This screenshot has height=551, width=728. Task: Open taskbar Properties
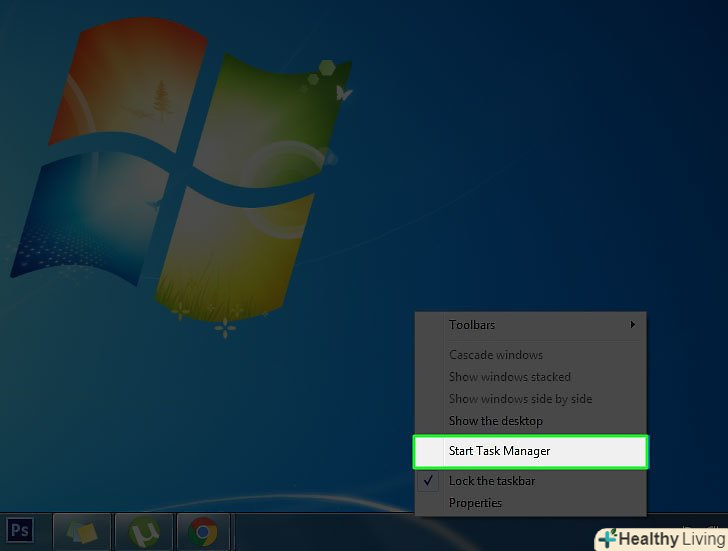(530, 503)
